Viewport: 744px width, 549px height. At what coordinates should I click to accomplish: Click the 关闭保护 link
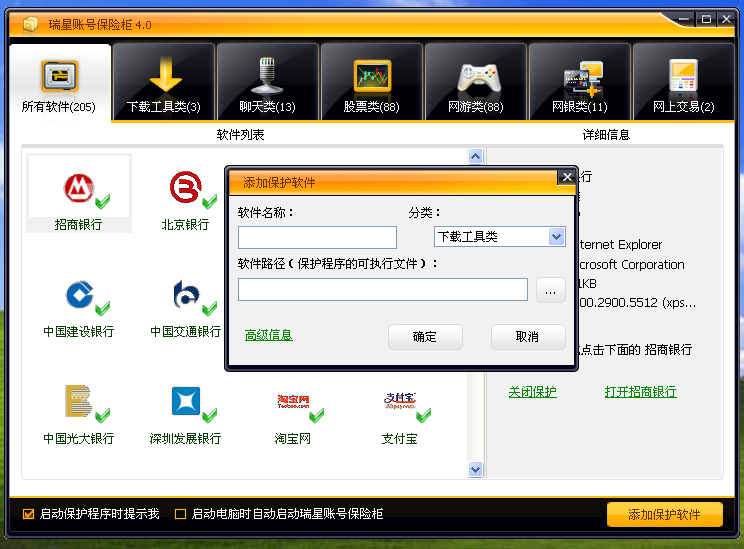pos(532,392)
